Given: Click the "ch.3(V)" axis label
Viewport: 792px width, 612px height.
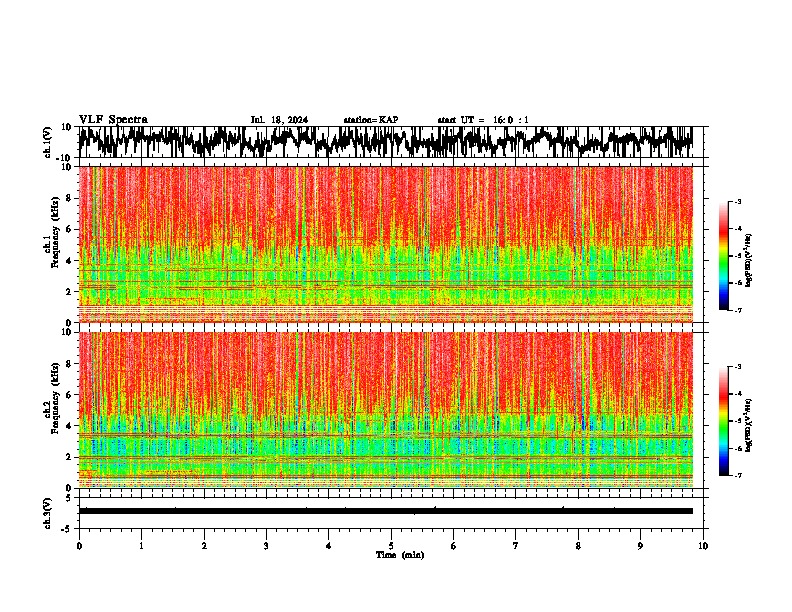Looking at the screenshot, I should pos(48,513).
